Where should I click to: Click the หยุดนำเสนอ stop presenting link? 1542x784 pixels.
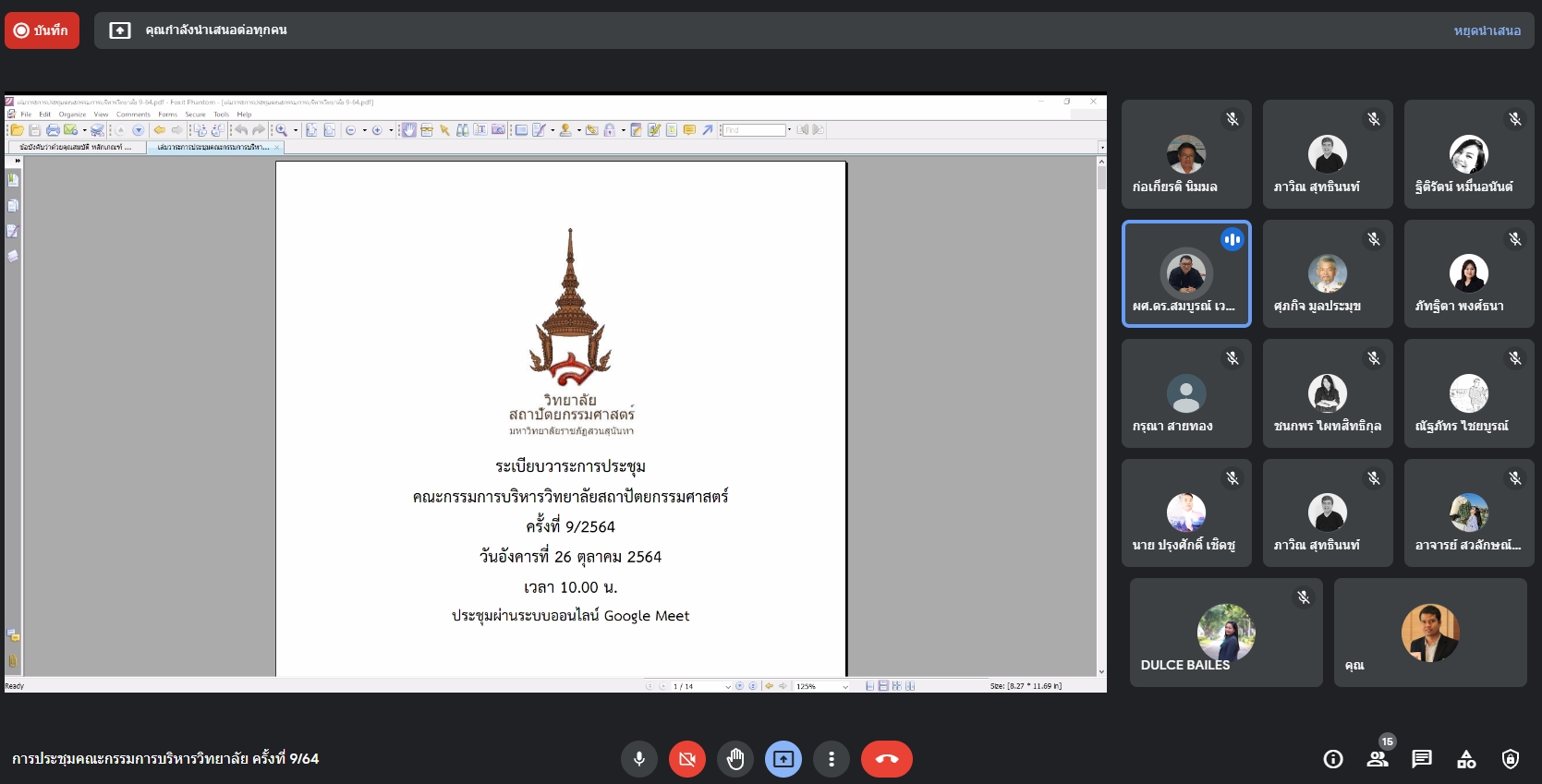1487,30
